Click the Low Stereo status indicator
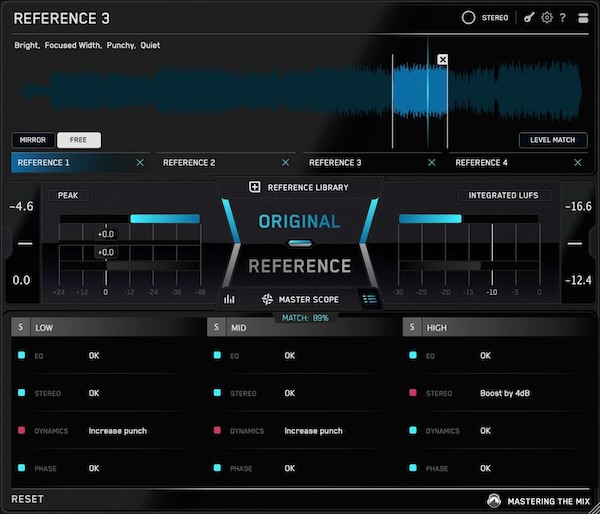600x514 pixels. [x=22, y=393]
